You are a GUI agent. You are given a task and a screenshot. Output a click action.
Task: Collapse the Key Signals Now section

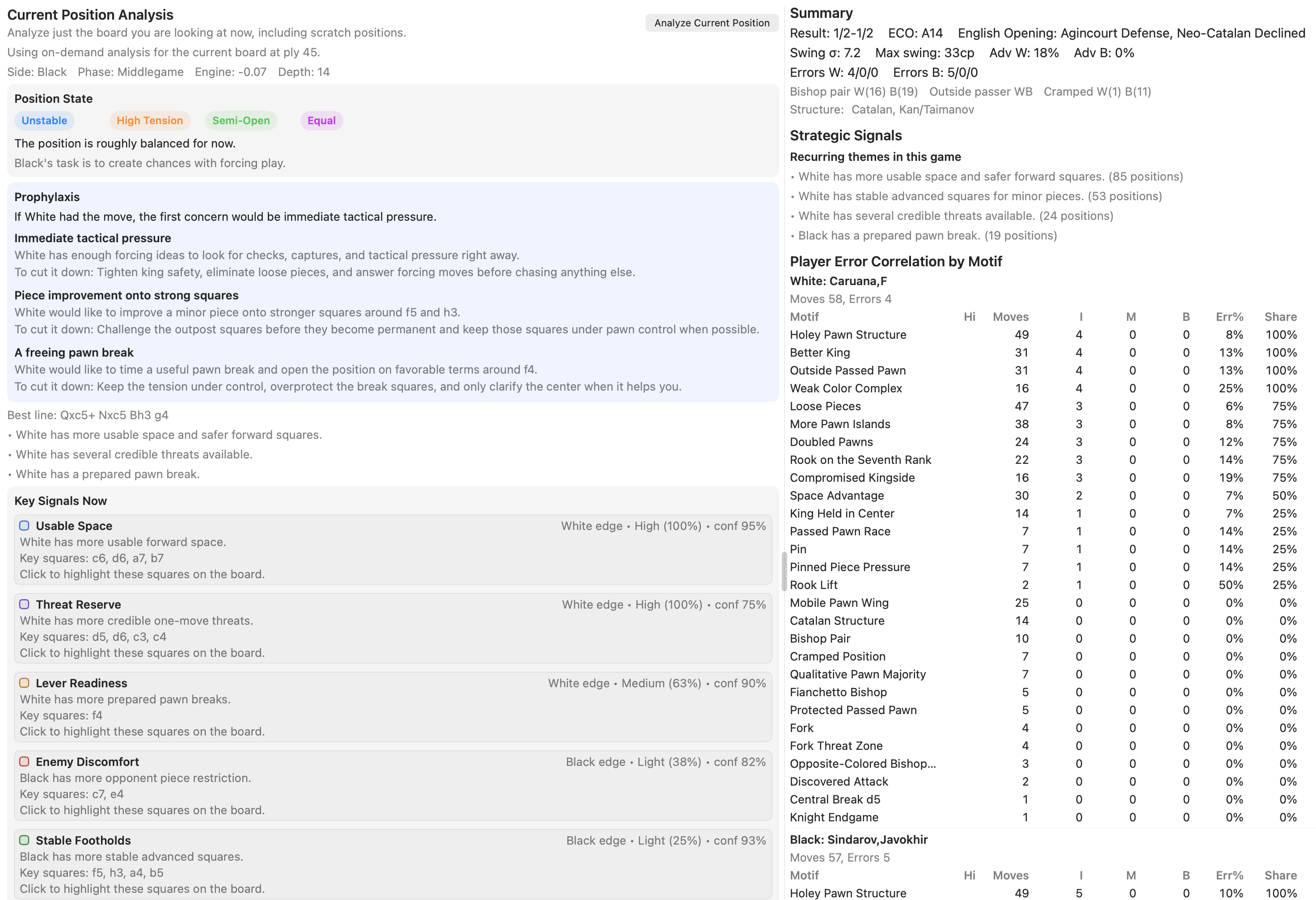[x=61, y=500]
